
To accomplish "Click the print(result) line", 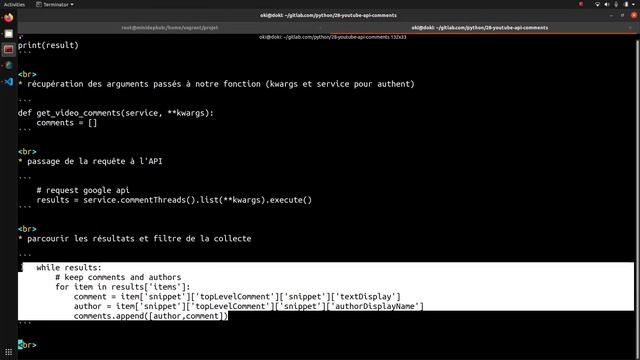I will [x=48, y=45].
